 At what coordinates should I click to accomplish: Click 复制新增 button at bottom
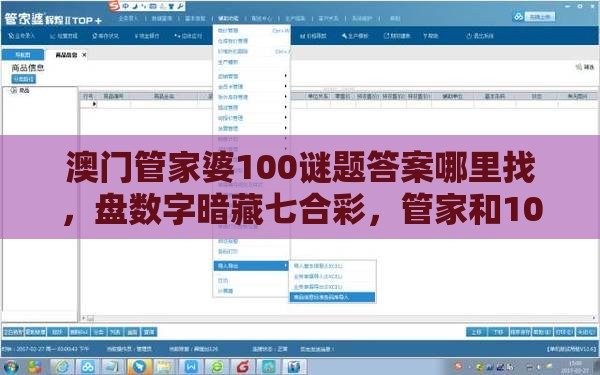(35, 332)
